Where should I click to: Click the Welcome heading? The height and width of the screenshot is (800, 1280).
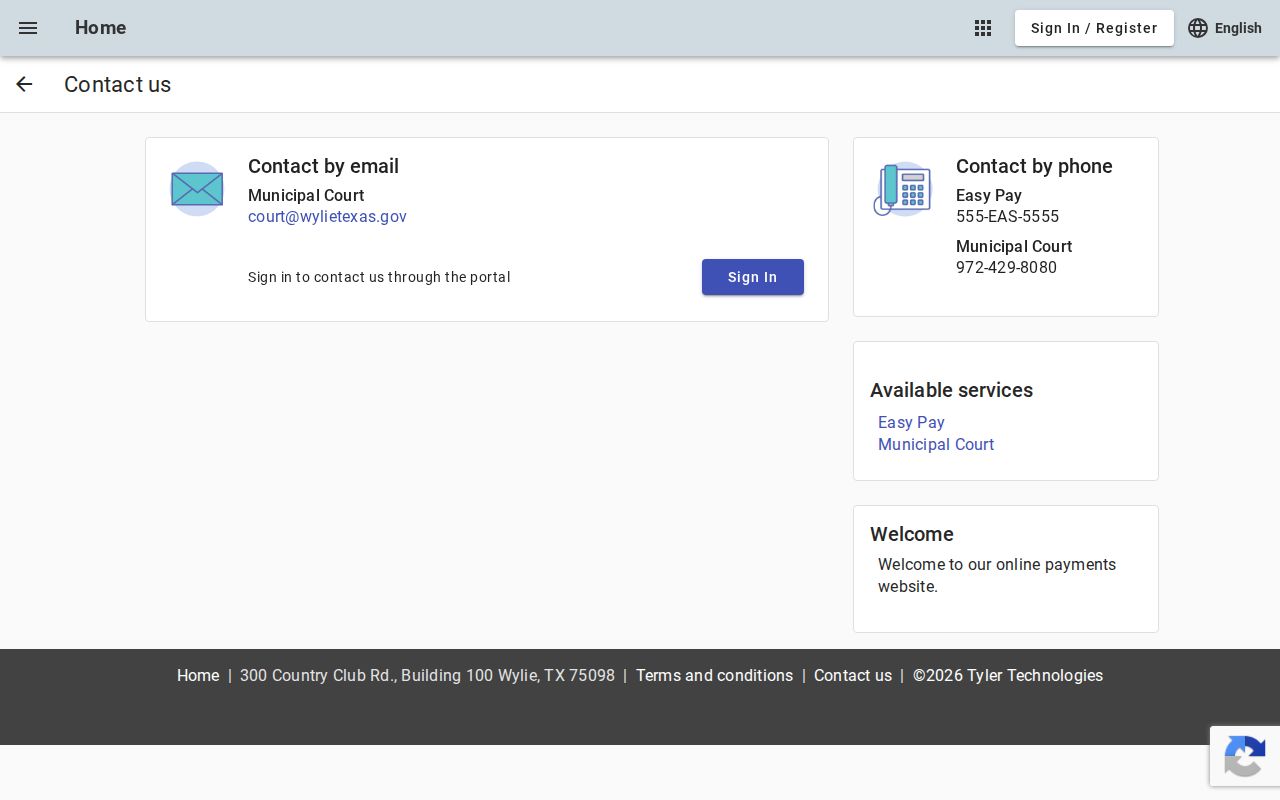(x=912, y=534)
